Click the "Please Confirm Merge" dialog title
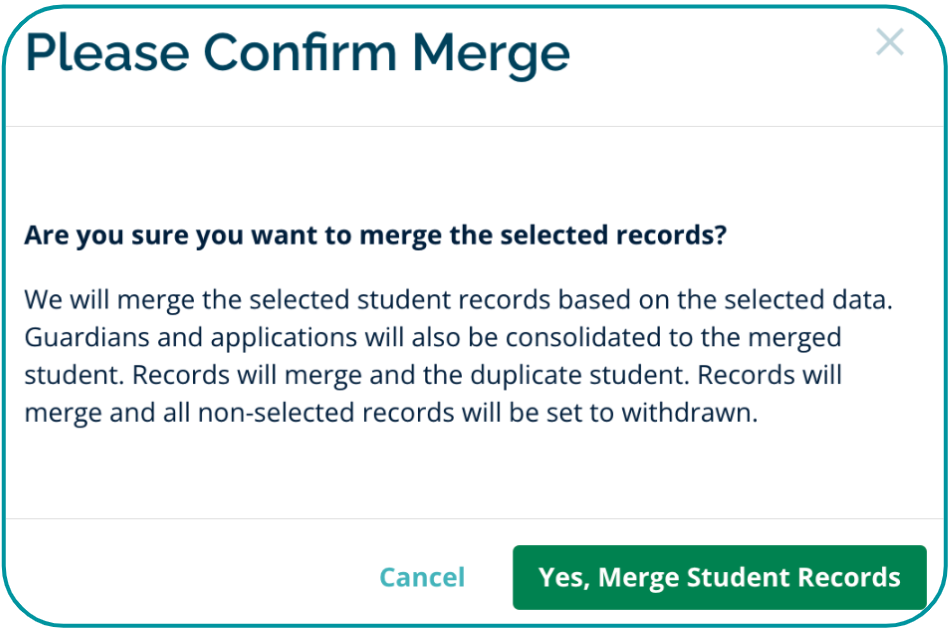 coord(297,52)
